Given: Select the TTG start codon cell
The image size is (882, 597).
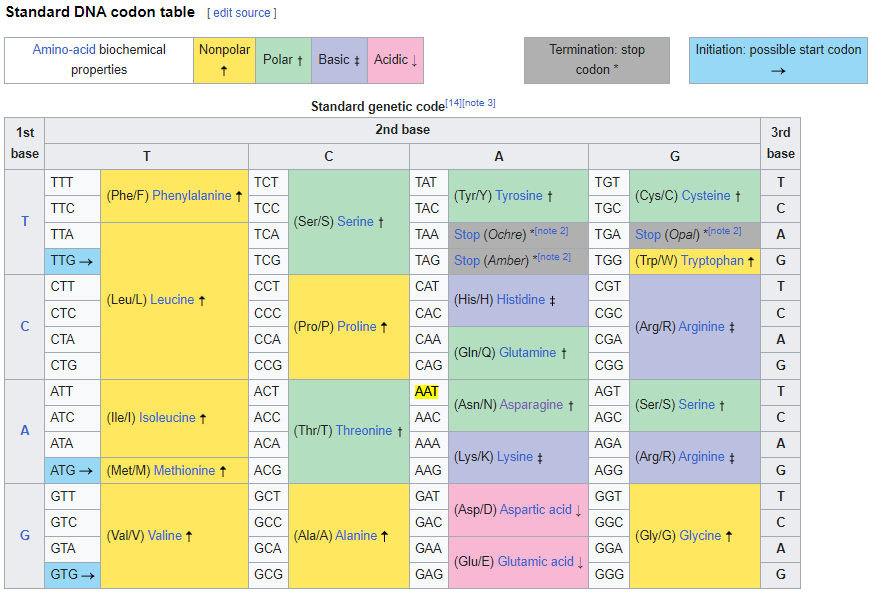Looking at the screenshot, I should (73, 261).
